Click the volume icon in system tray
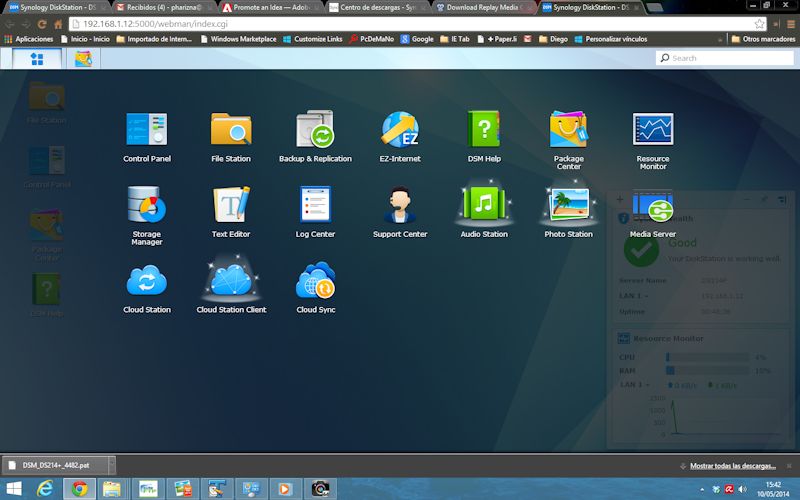Screen dimensions: 800x500 pos(742,489)
